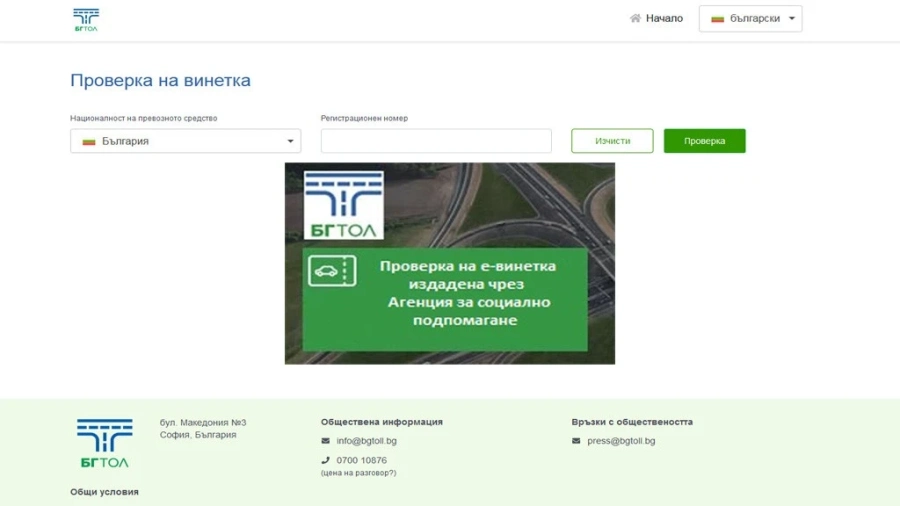This screenshot has height=506, width=900.
Task: Click the envelope icon beside info@bgtoll.bg
Action: pyautogui.click(x=325, y=441)
